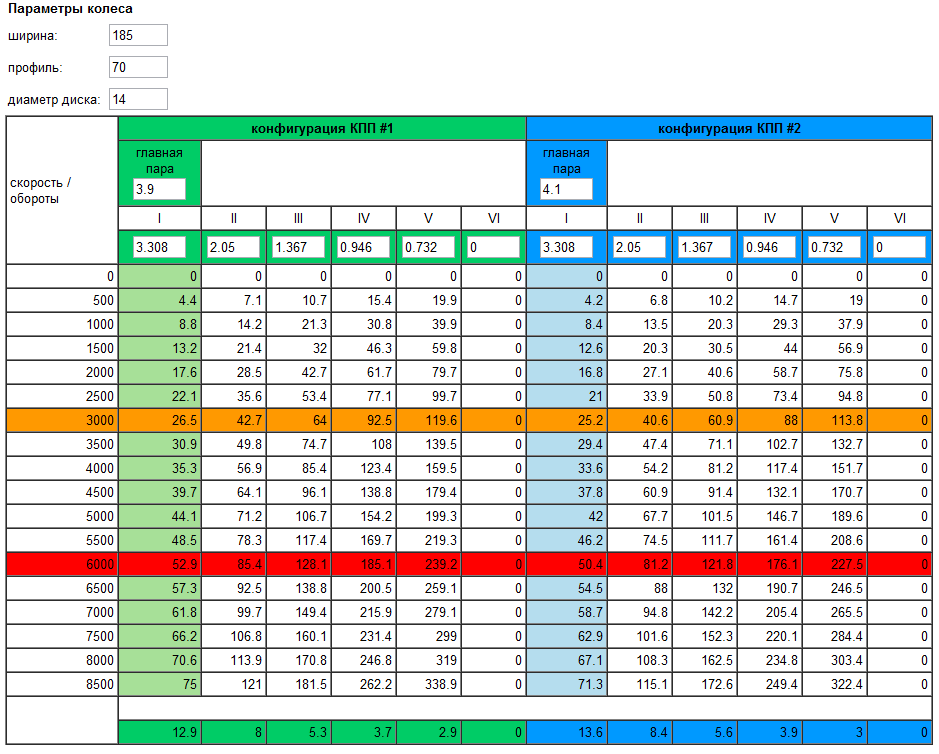Click cell value 176.1
Viewport: 939px width, 754px height.
point(770,564)
